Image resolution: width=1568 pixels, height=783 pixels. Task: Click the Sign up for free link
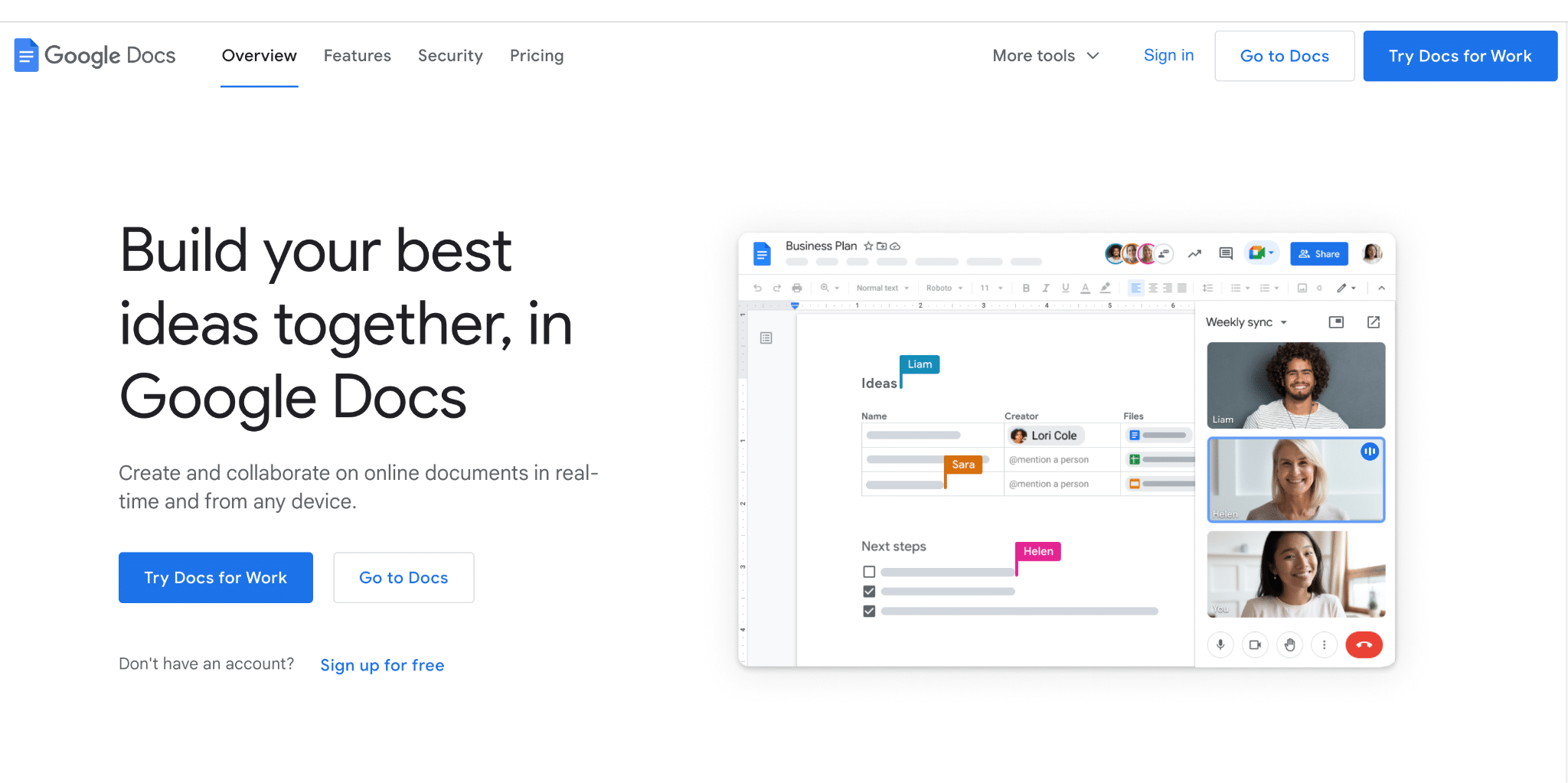[382, 665]
